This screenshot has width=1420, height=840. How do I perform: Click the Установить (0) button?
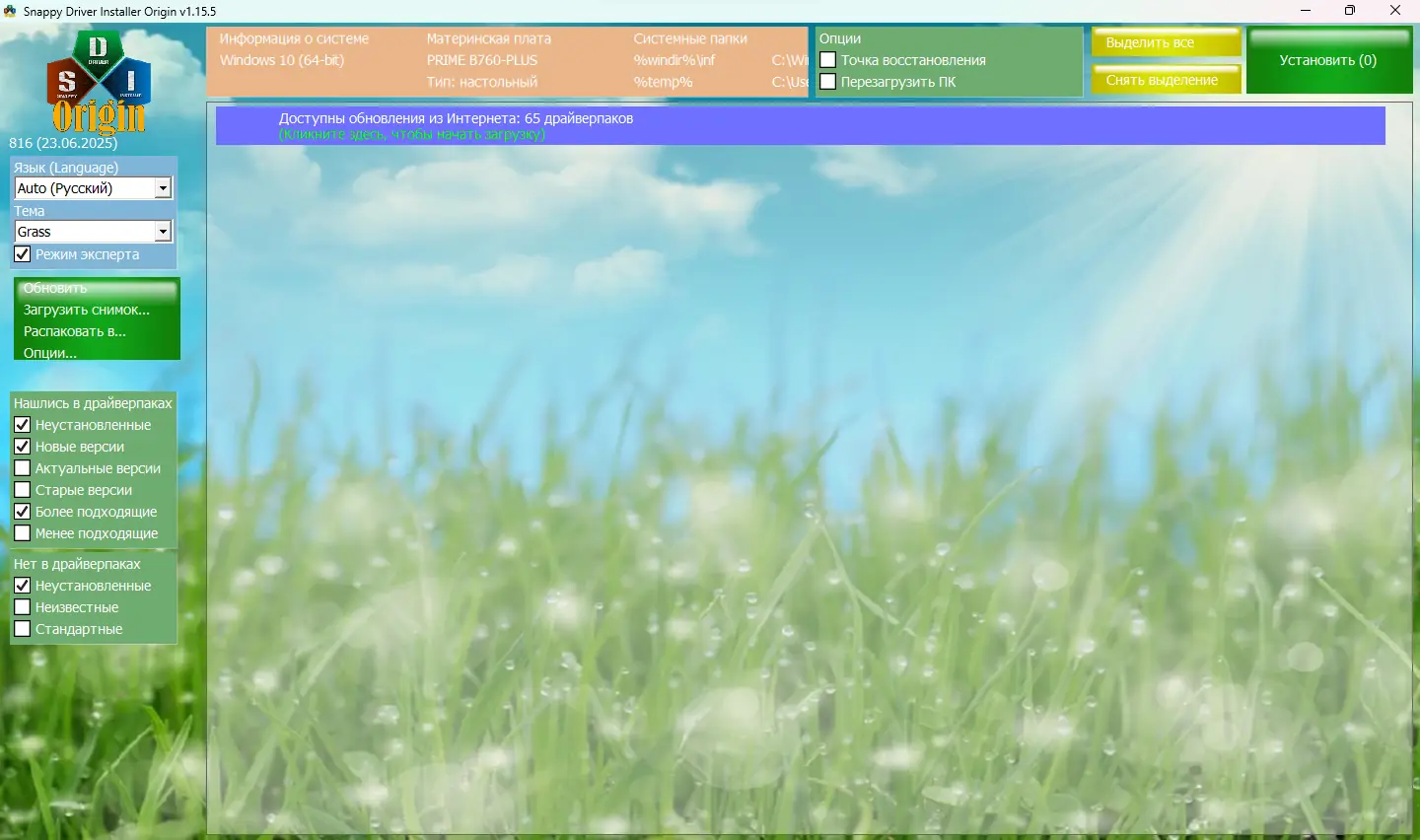[1328, 60]
